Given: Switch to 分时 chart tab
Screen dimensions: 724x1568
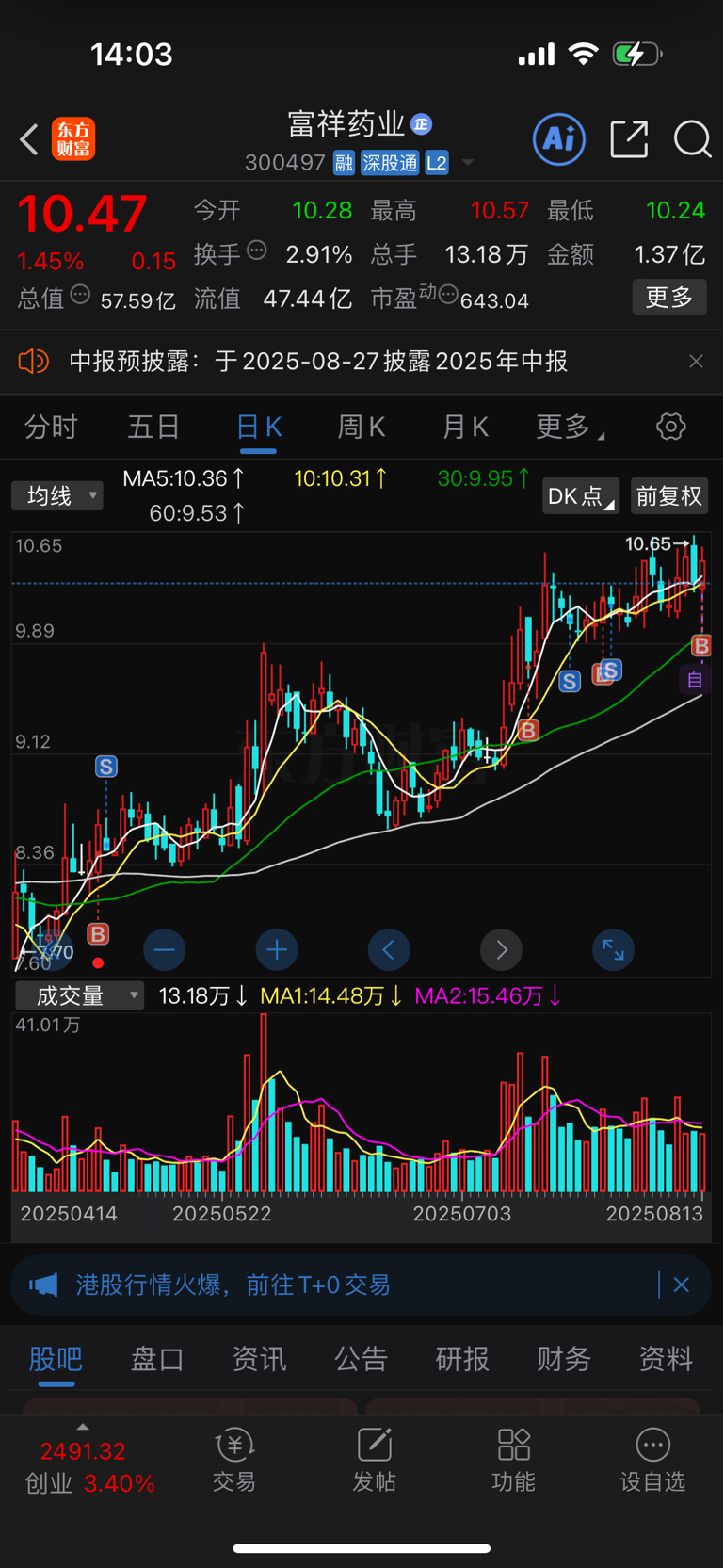Looking at the screenshot, I should [51, 427].
